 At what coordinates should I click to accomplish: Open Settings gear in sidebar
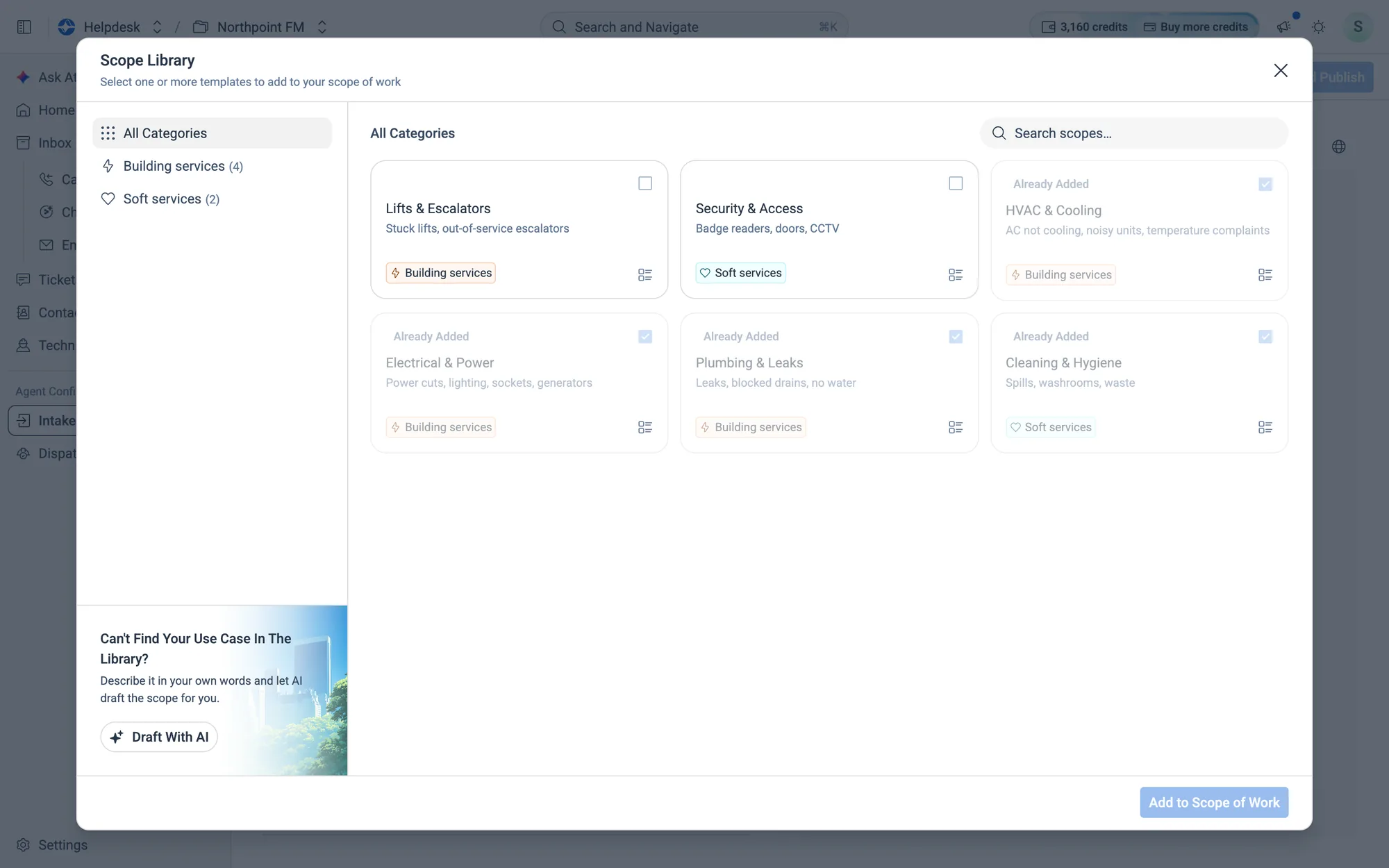tap(23, 844)
